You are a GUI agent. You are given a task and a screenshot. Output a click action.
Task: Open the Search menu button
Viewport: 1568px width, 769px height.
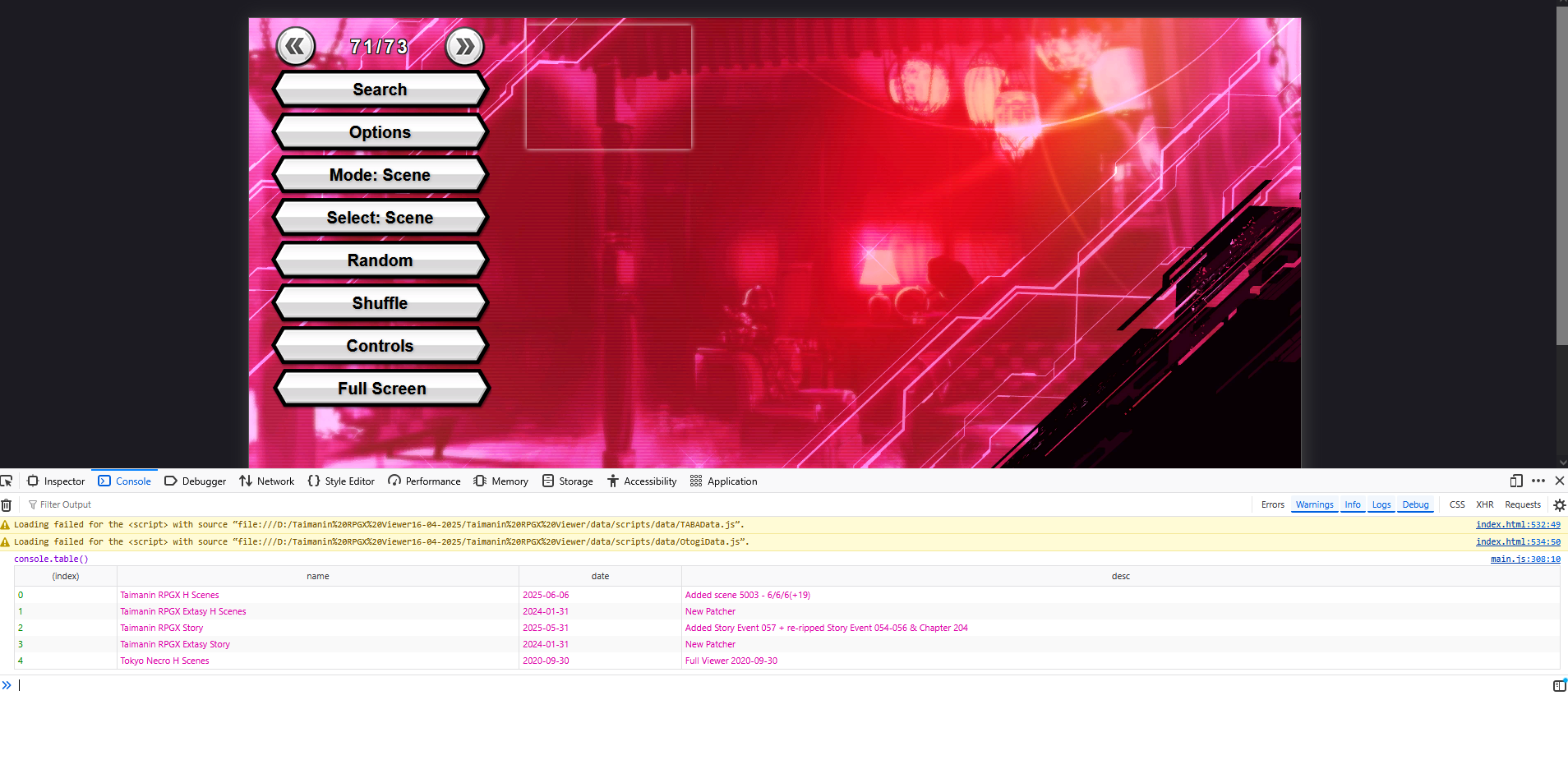point(380,90)
